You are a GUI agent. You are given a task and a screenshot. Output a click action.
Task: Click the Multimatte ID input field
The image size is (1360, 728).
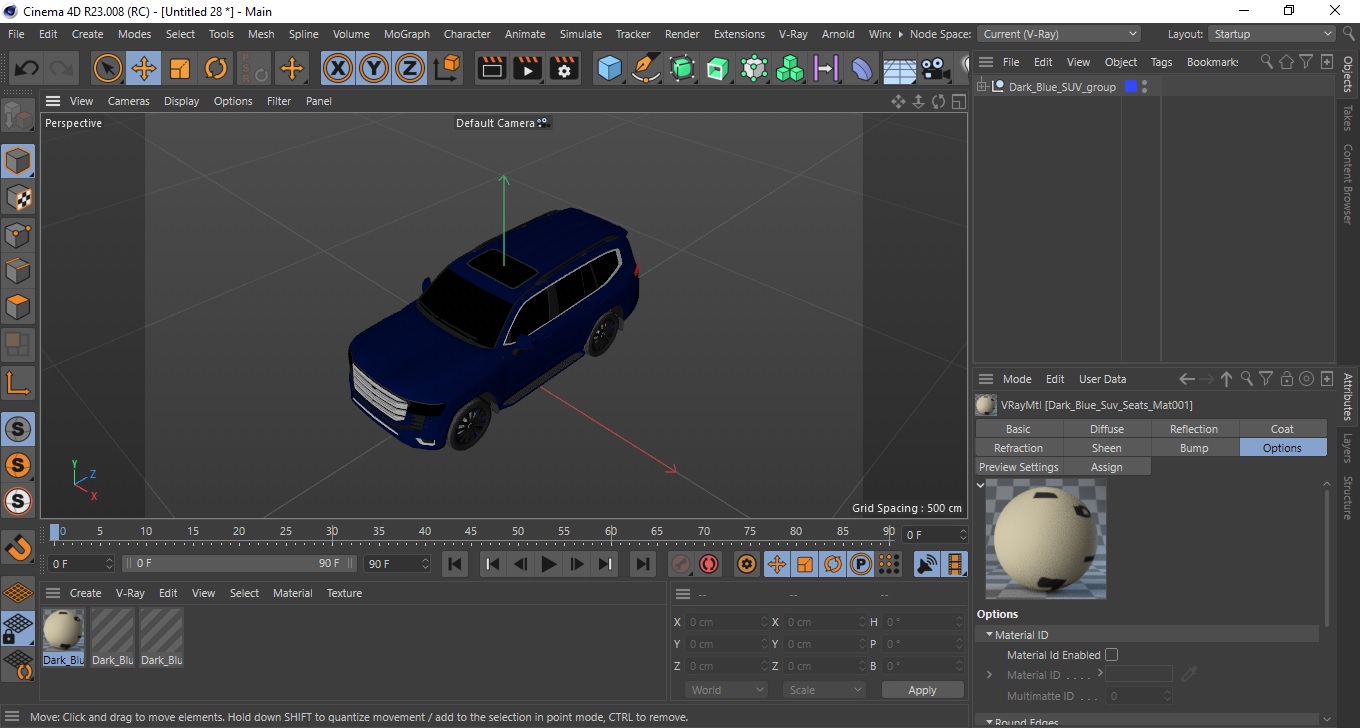point(1139,696)
